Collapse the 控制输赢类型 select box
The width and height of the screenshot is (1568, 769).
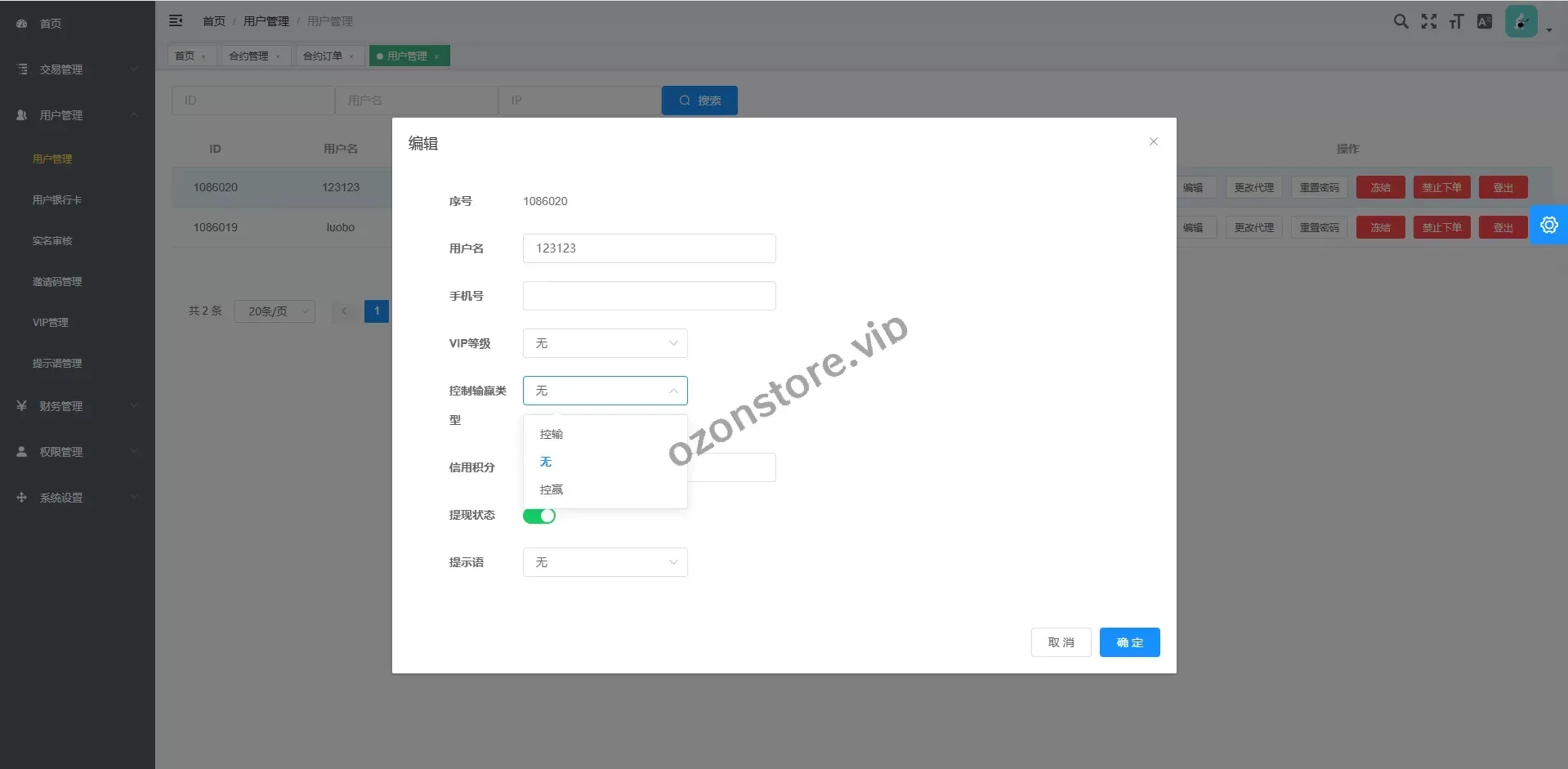pos(605,391)
